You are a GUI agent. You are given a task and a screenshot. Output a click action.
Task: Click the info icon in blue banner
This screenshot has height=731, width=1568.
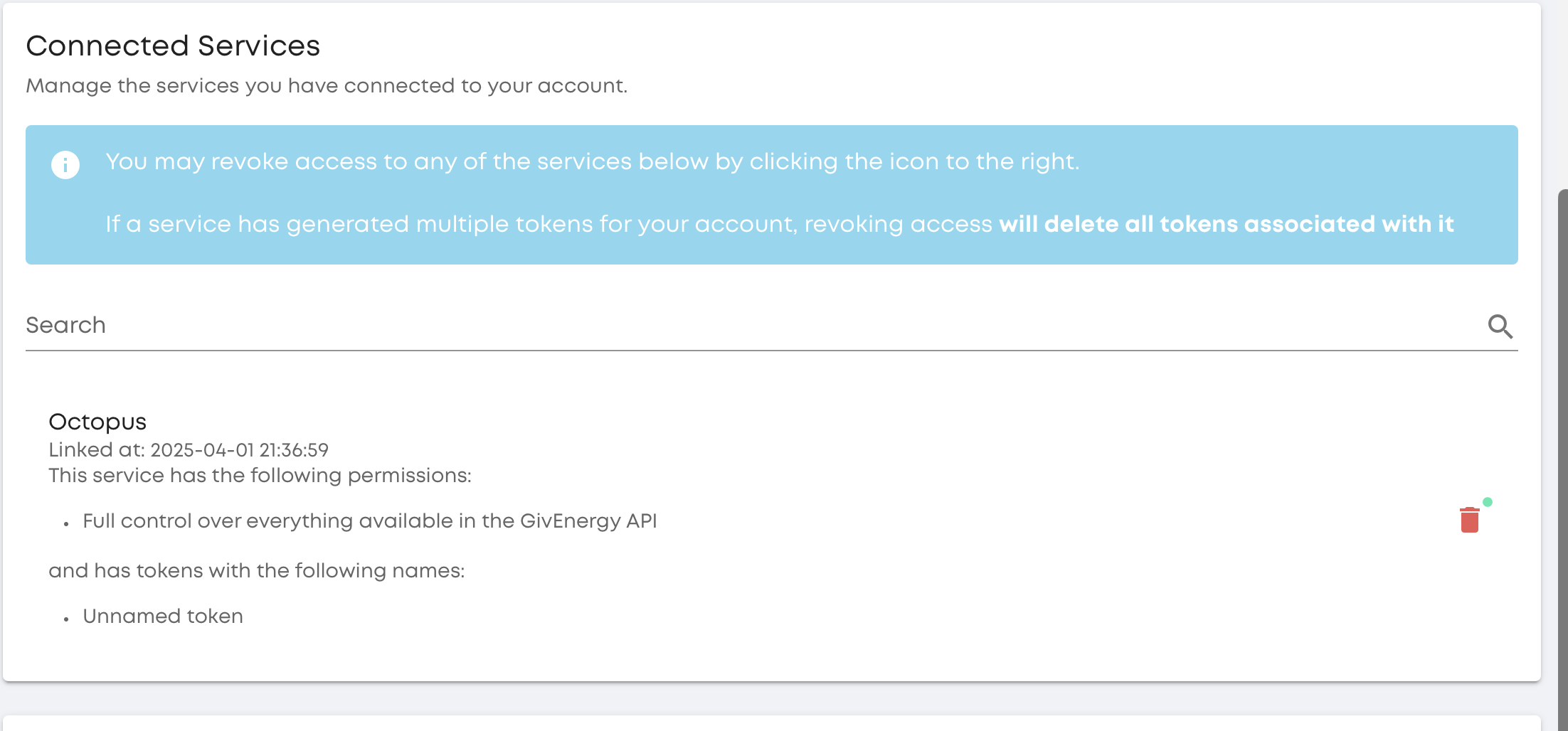click(65, 165)
